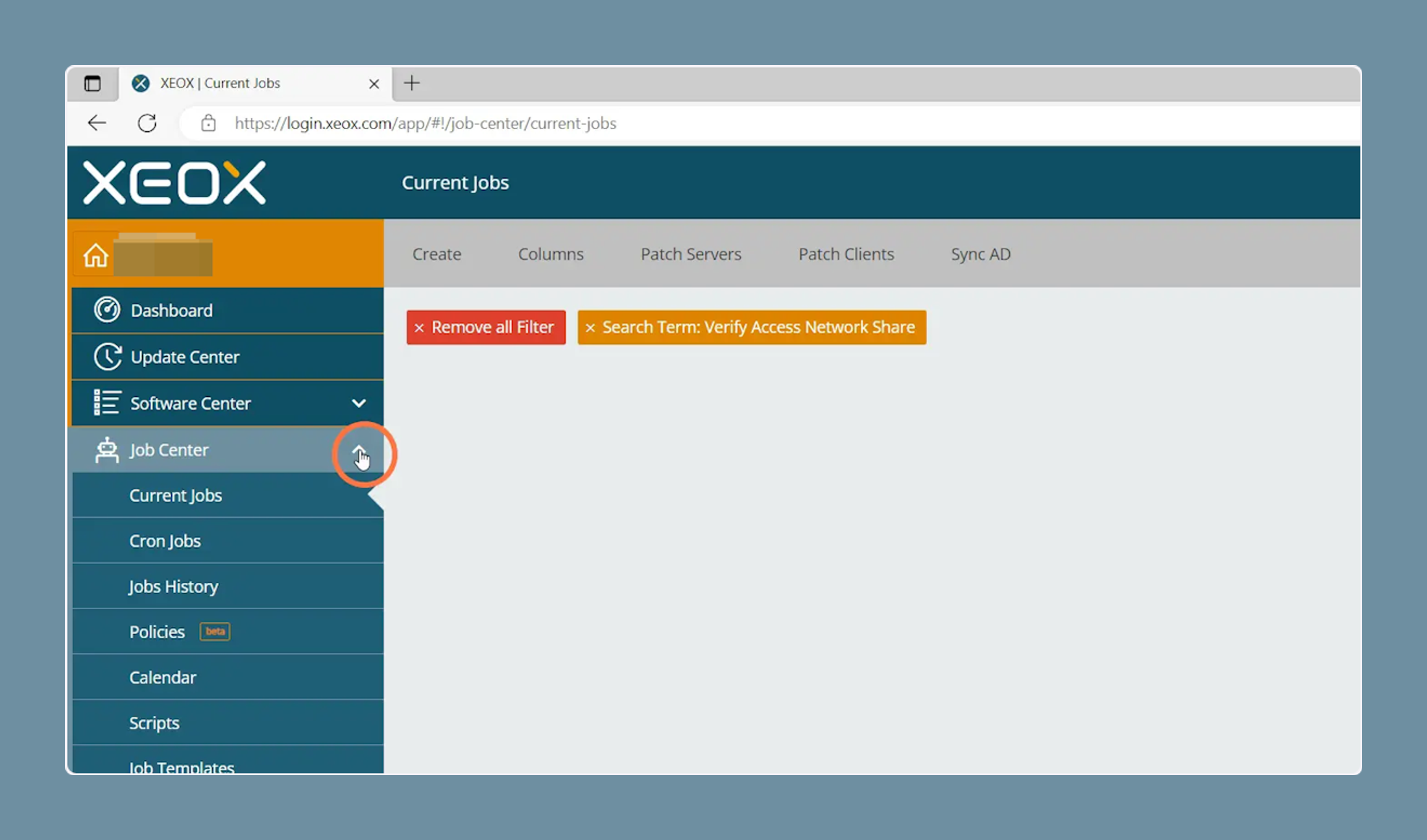Click the browser back arrow

tap(97, 123)
